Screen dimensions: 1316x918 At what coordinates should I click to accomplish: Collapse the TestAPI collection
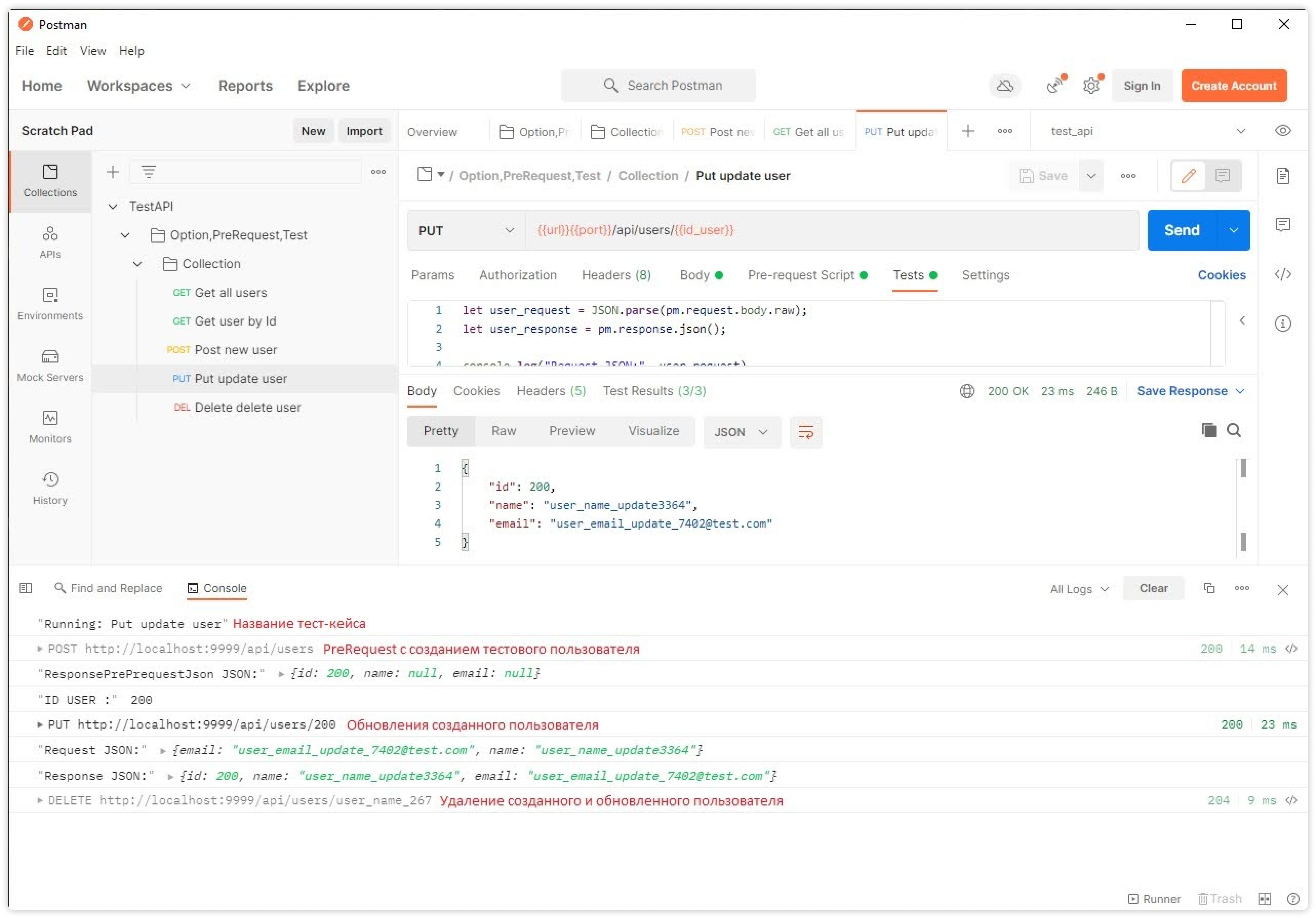coord(113,206)
